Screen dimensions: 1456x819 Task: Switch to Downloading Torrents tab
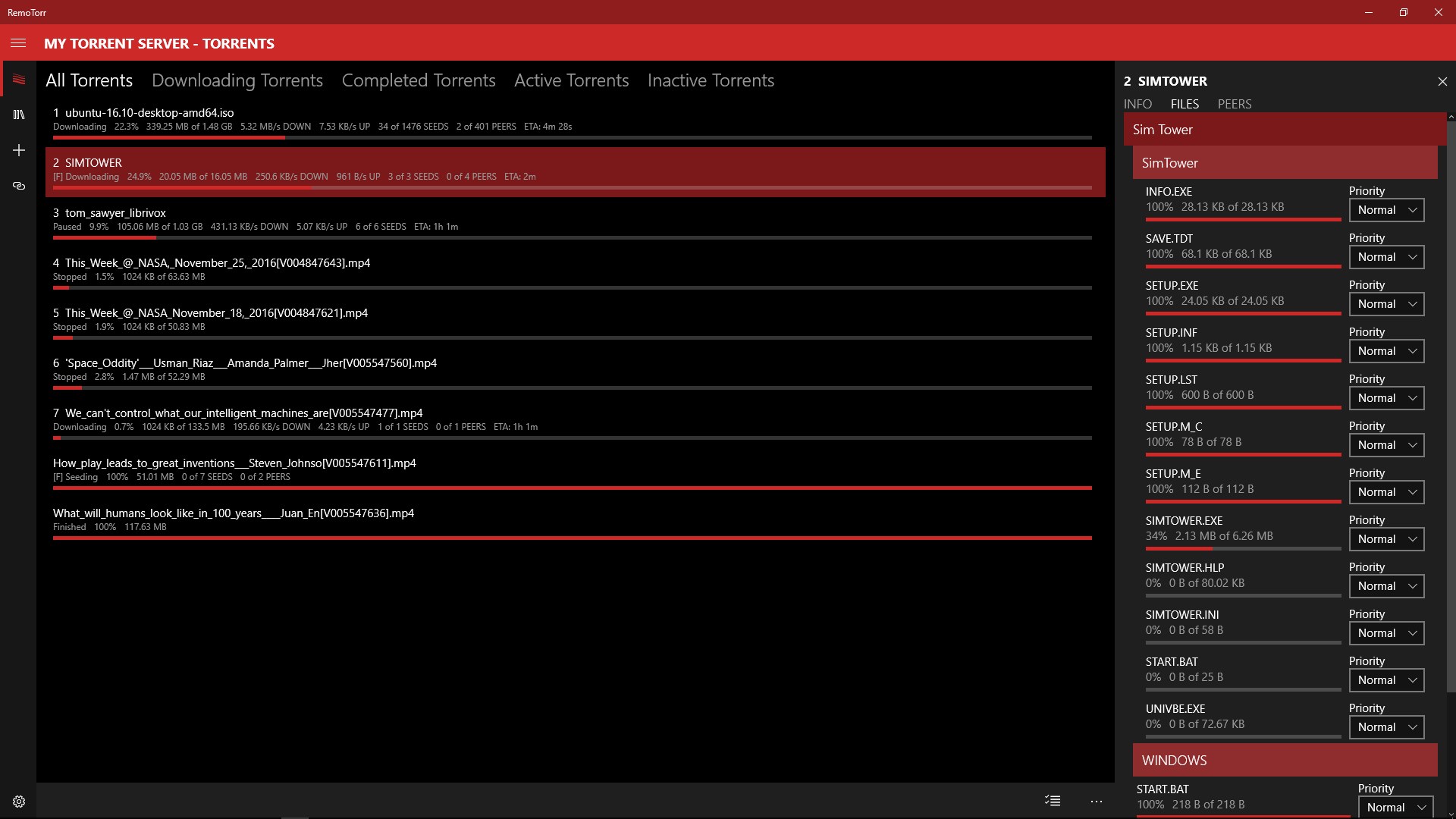237,80
